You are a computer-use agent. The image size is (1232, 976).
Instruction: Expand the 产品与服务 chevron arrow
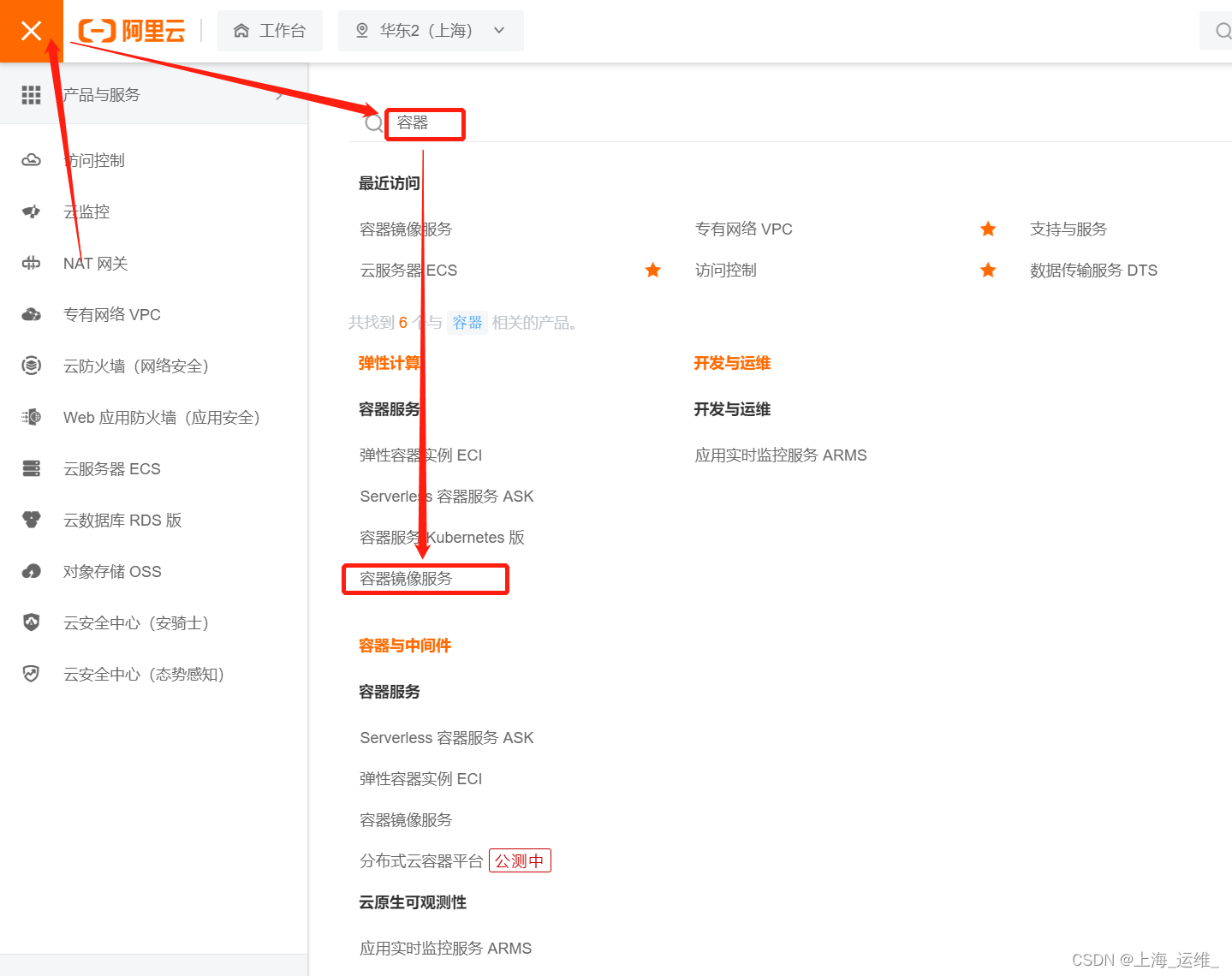[280, 95]
